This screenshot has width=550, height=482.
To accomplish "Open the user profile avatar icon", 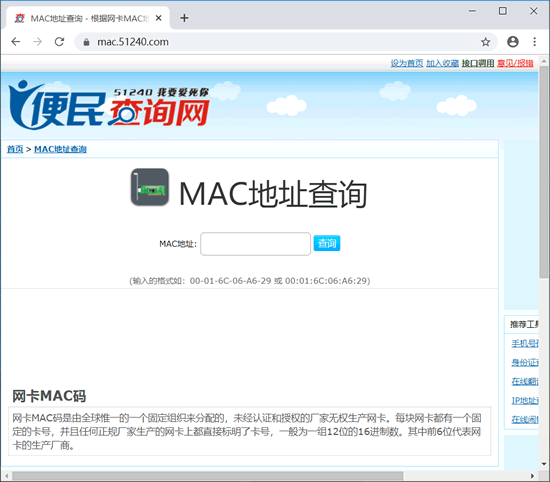I will pos(512,42).
